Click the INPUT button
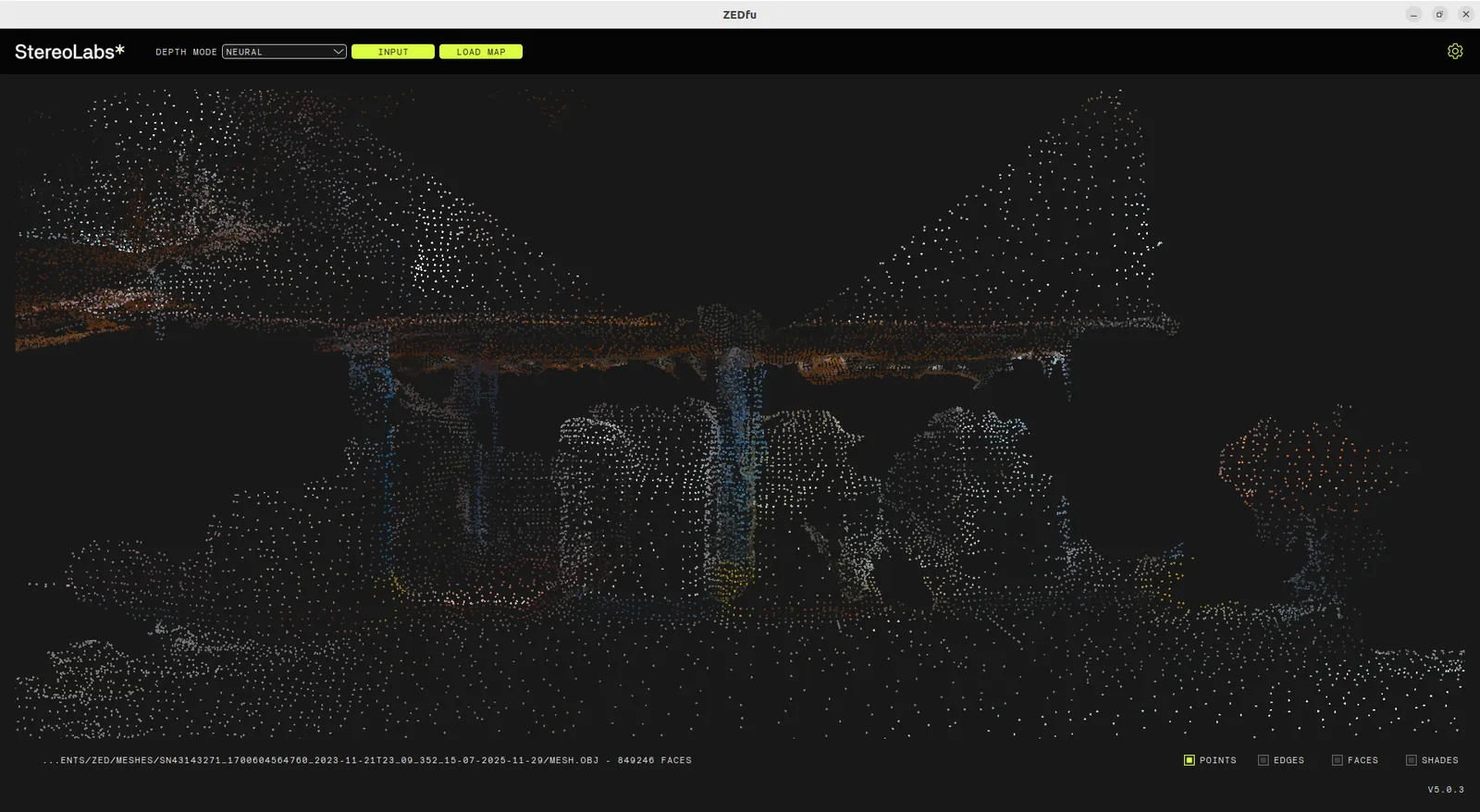 [393, 52]
